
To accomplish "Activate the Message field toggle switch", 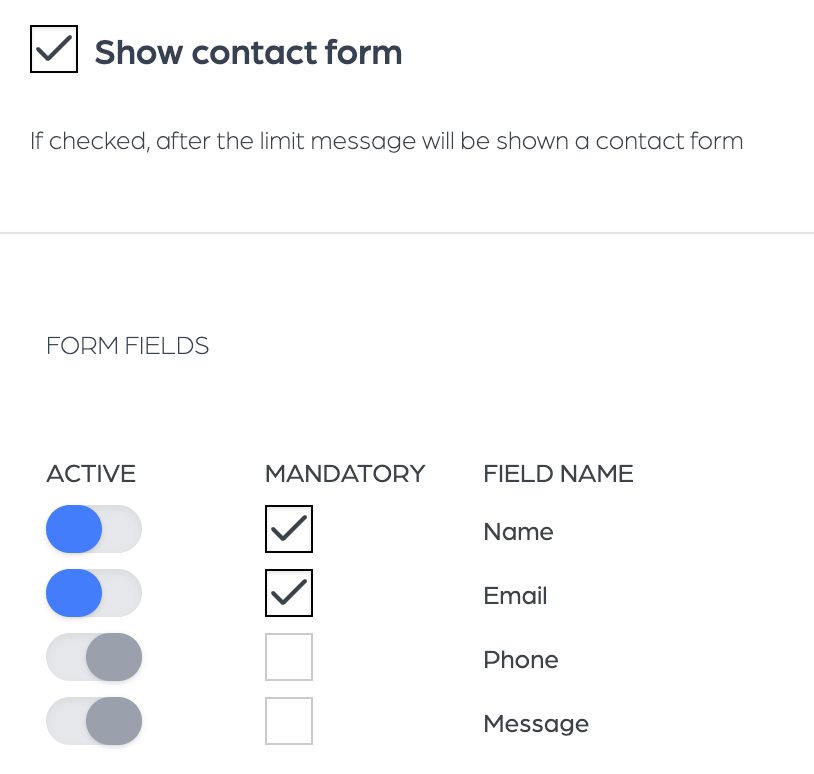I will tap(94, 721).
